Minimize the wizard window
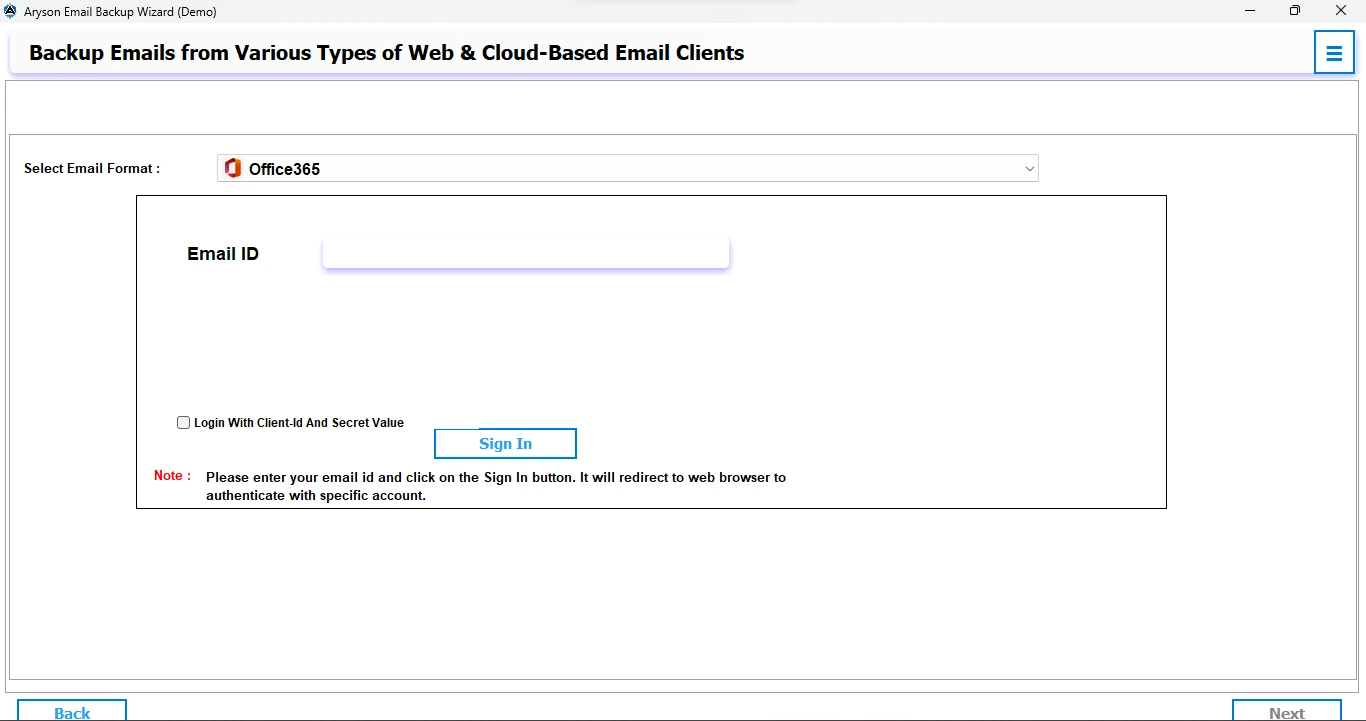The height and width of the screenshot is (721, 1366). tap(1249, 11)
